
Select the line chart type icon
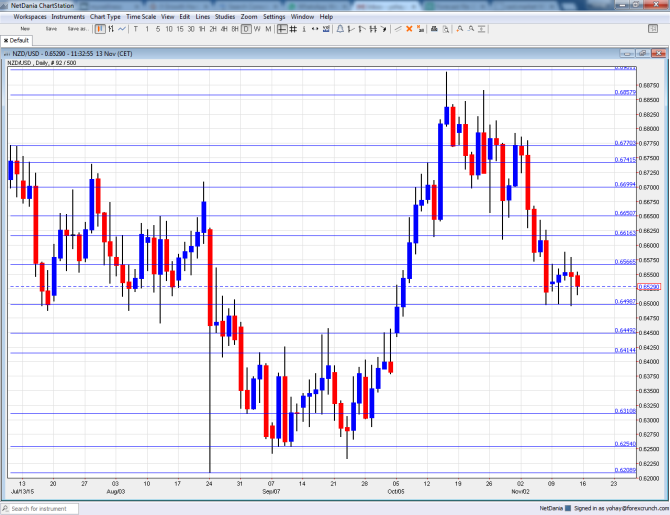[122, 29]
